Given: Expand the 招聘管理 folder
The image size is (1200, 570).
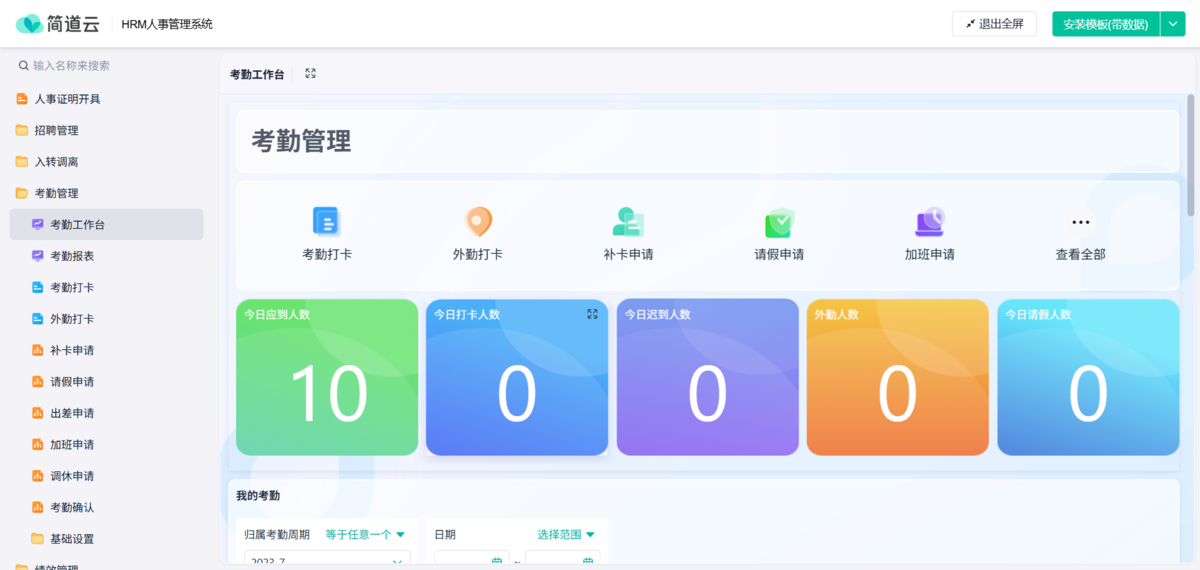Looking at the screenshot, I should coord(106,130).
